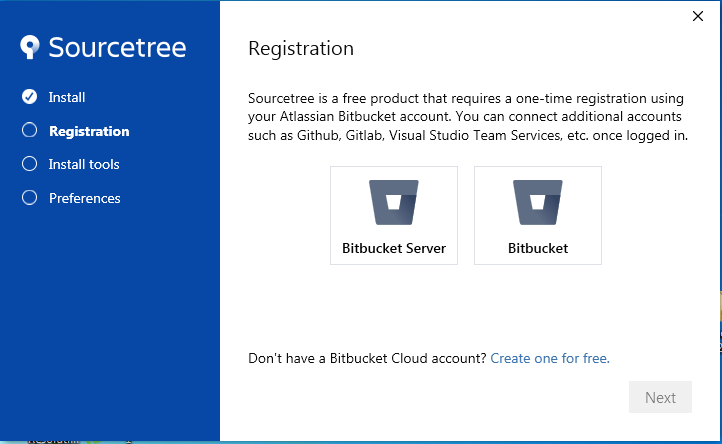Screen dimensions: 722x444
Task: Choose the Bitbucket label text in the right-hand card
Action: pyautogui.click(x=538, y=248)
